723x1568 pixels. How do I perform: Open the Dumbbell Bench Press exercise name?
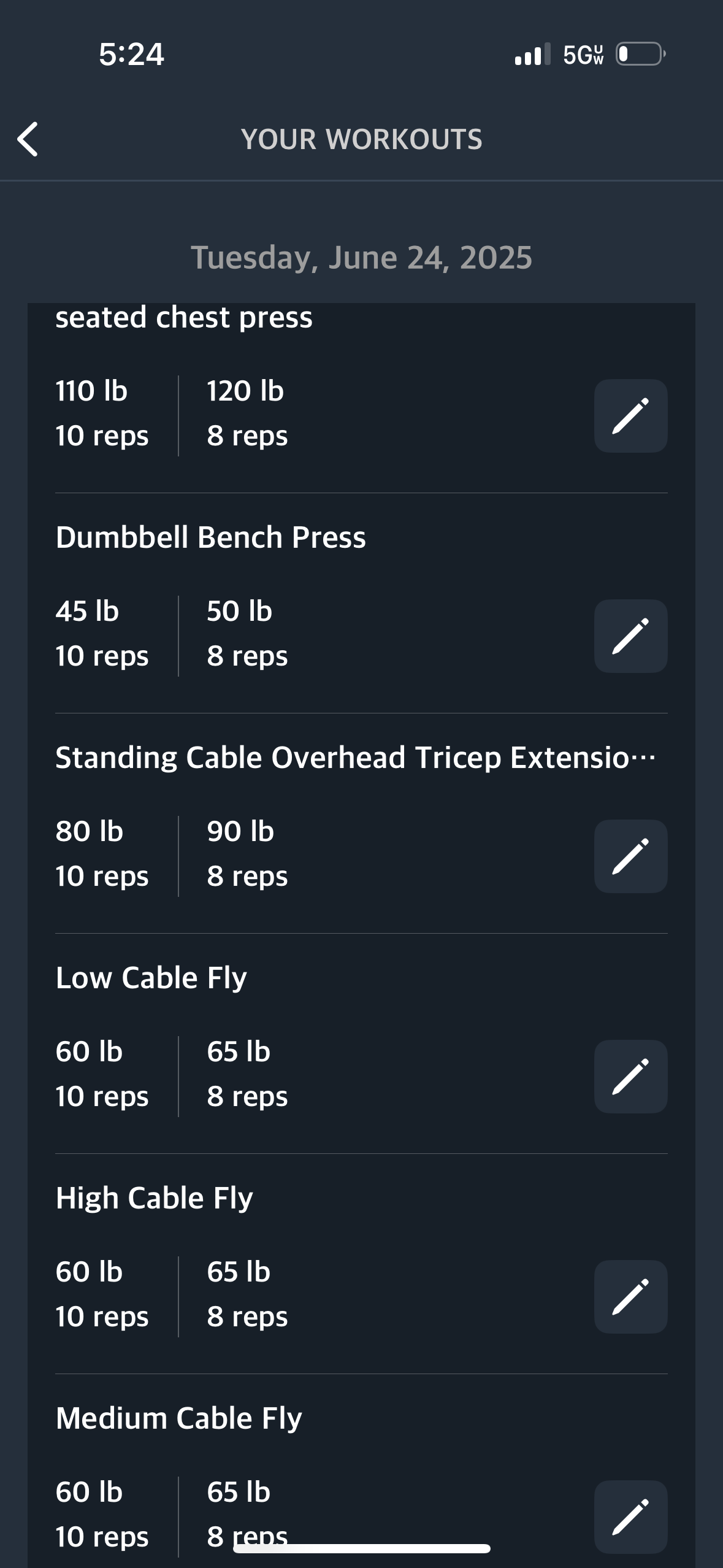click(x=210, y=537)
